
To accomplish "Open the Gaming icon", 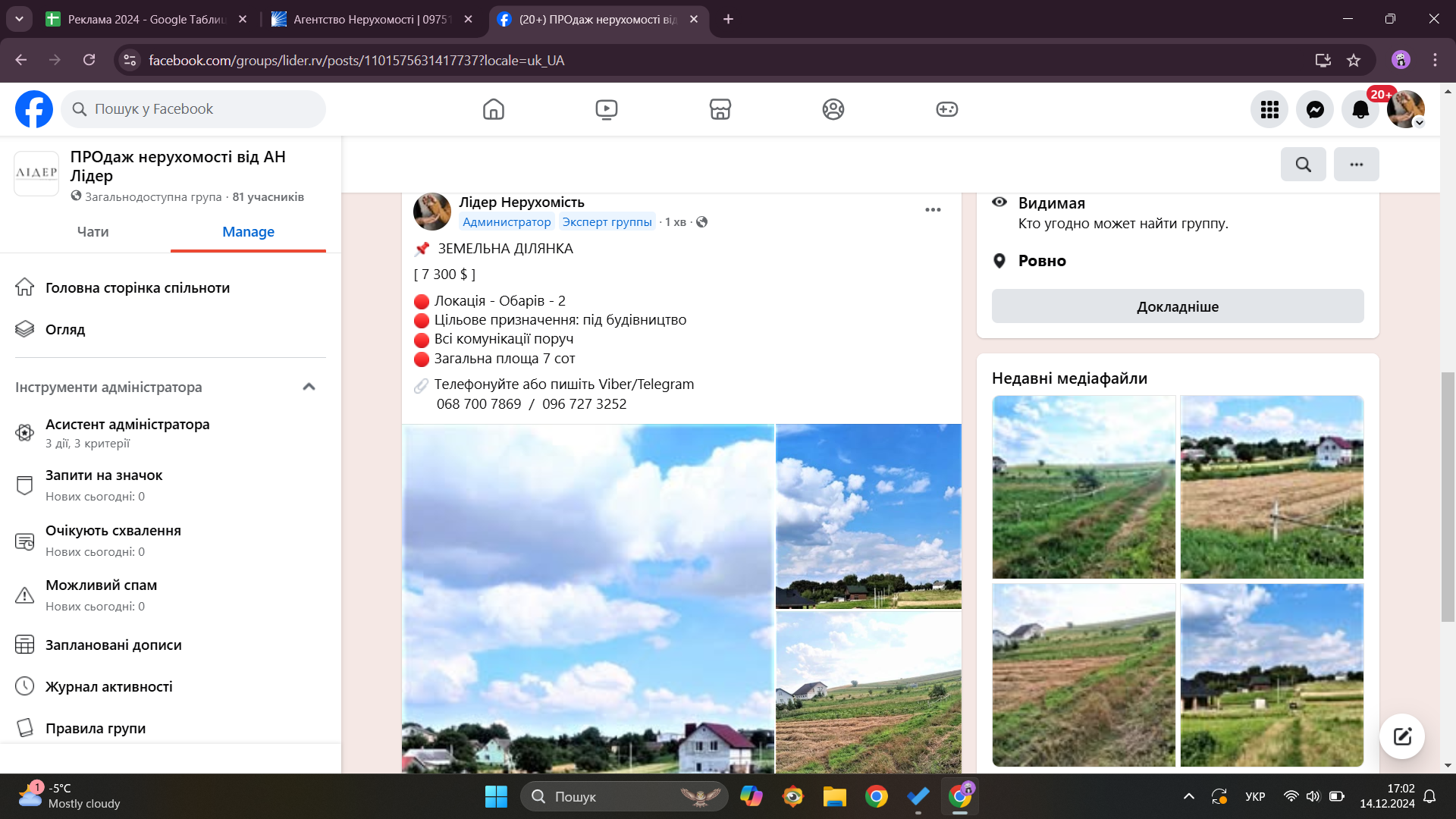I will pyautogui.click(x=946, y=109).
